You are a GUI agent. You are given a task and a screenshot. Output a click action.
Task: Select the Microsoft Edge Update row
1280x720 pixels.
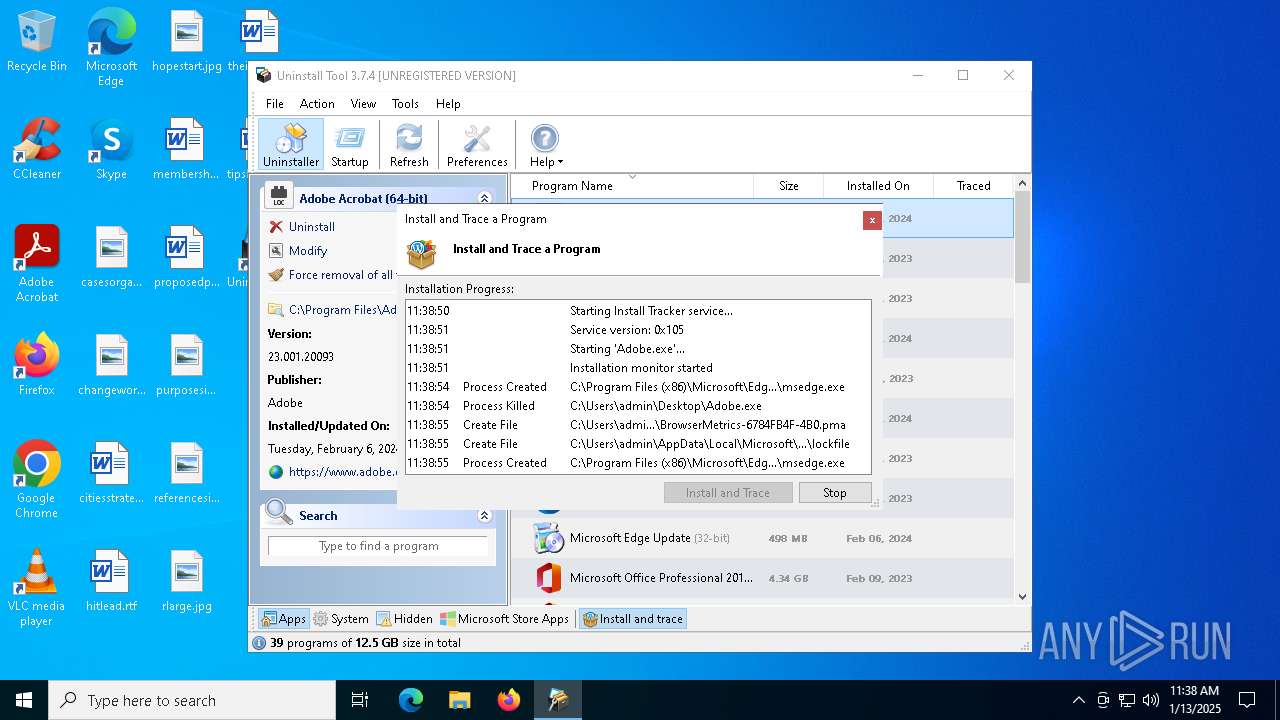pyautogui.click(x=762, y=538)
